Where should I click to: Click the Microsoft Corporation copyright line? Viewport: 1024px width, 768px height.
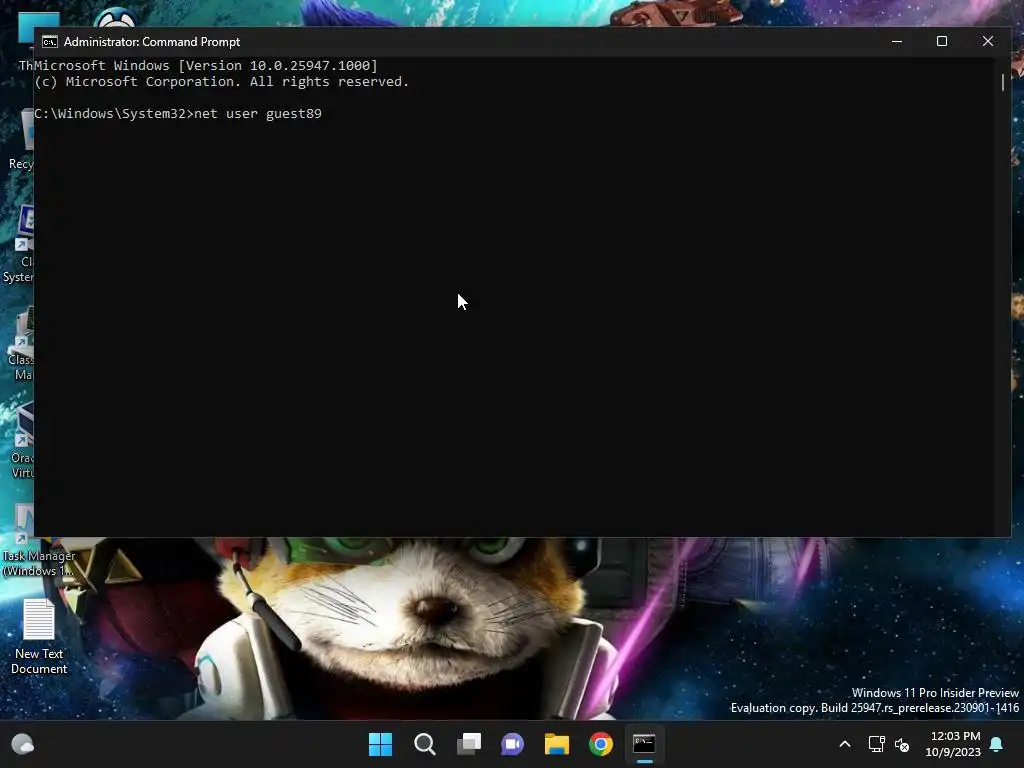coord(221,82)
